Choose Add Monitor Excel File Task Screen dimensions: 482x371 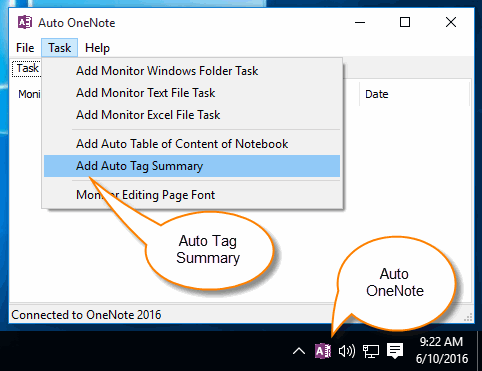192,115
